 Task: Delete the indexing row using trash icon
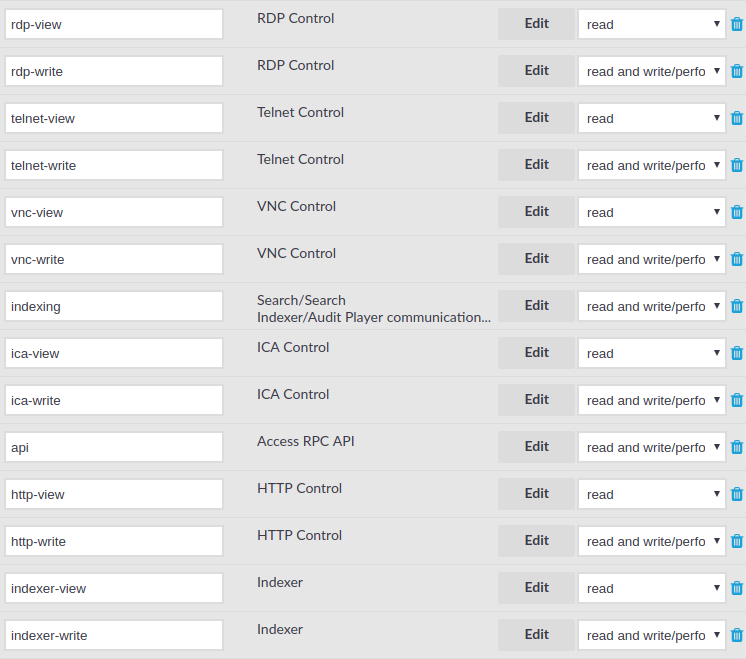736,306
